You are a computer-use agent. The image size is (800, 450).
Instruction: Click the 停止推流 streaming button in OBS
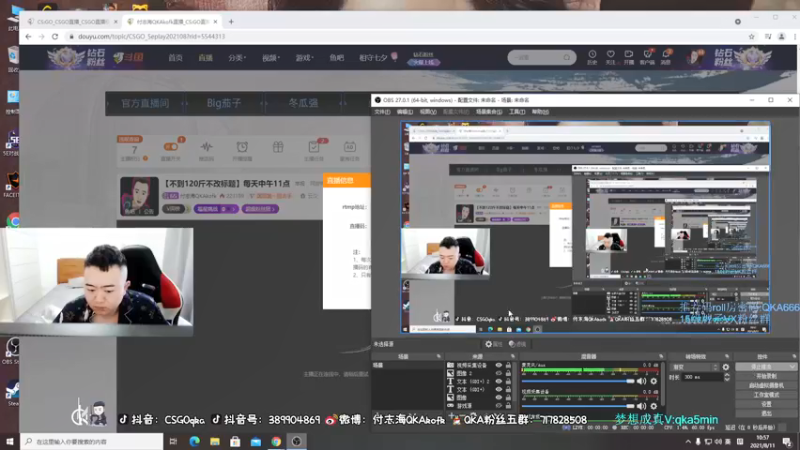(x=766, y=367)
